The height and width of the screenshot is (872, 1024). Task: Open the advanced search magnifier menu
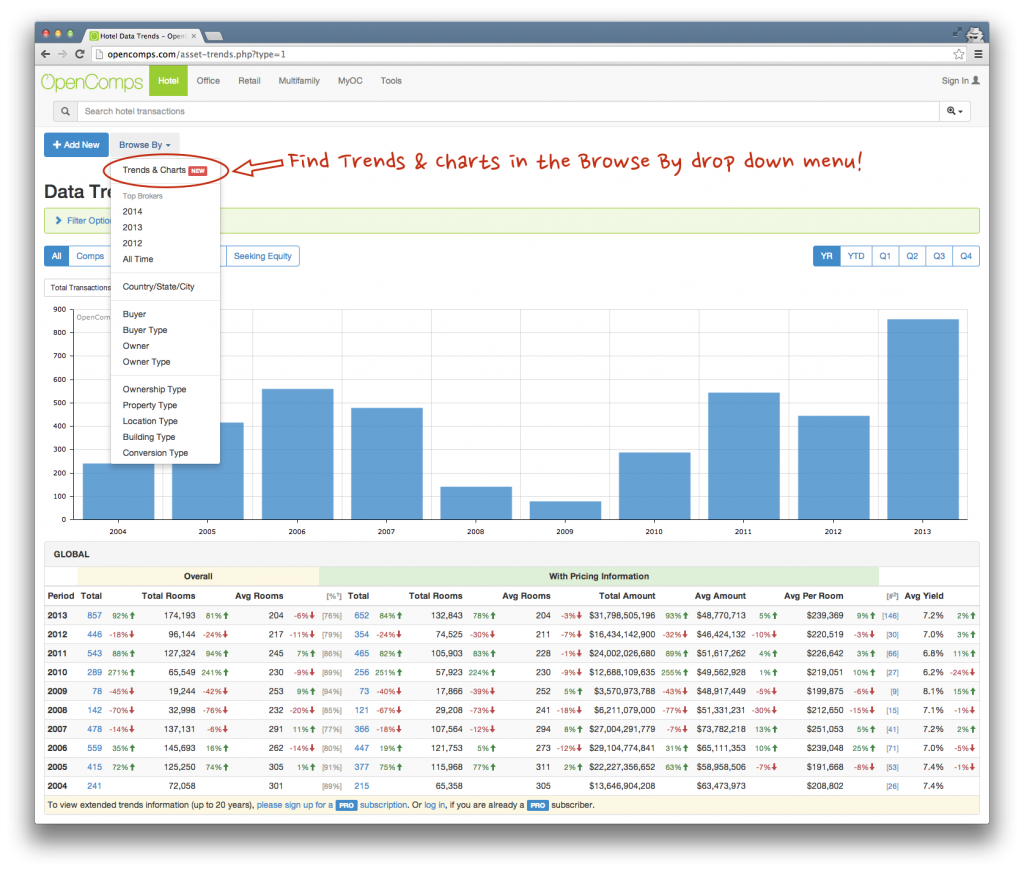tap(954, 111)
